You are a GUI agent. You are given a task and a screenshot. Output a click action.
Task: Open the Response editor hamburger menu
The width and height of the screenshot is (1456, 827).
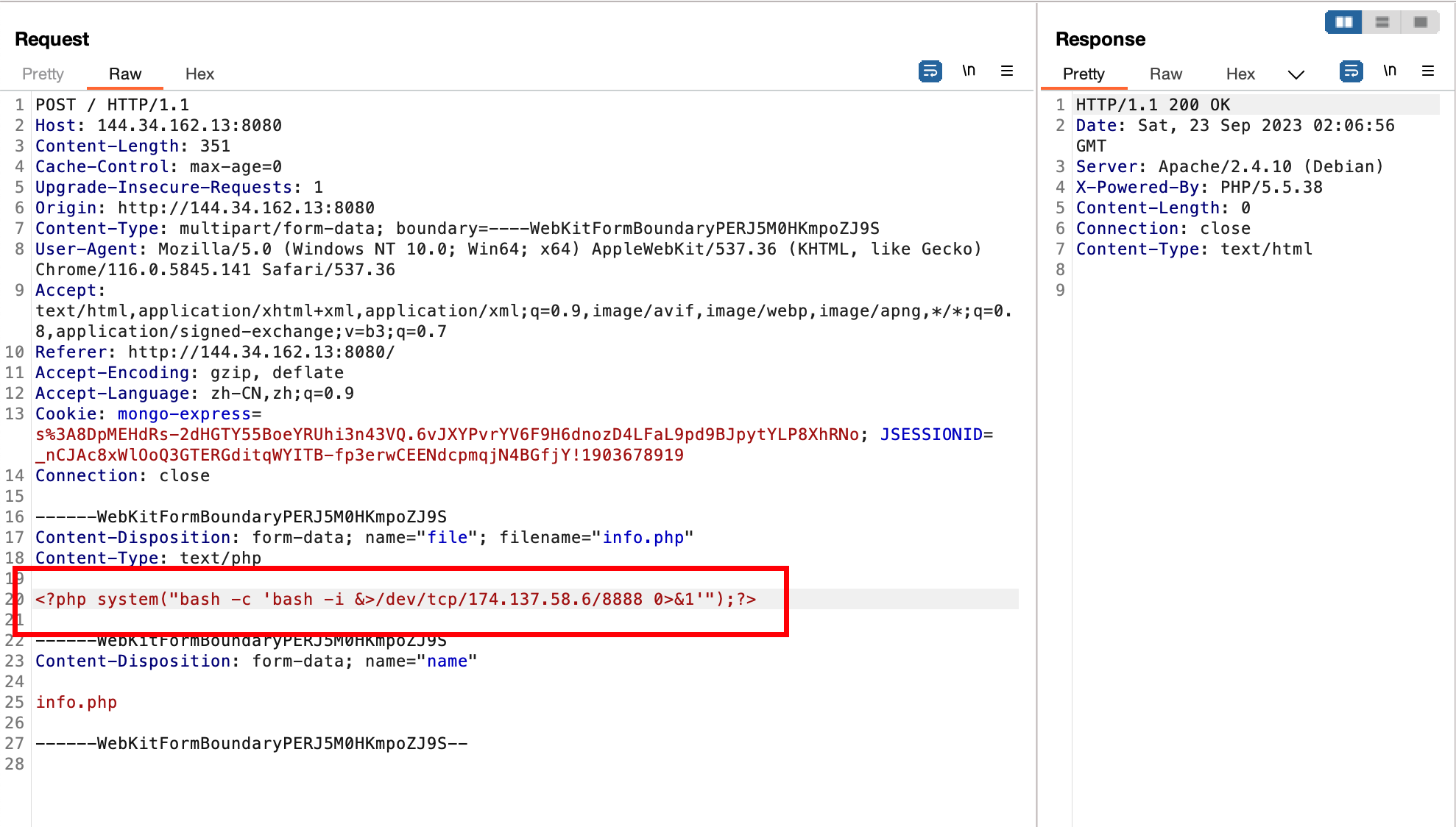(x=1428, y=71)
